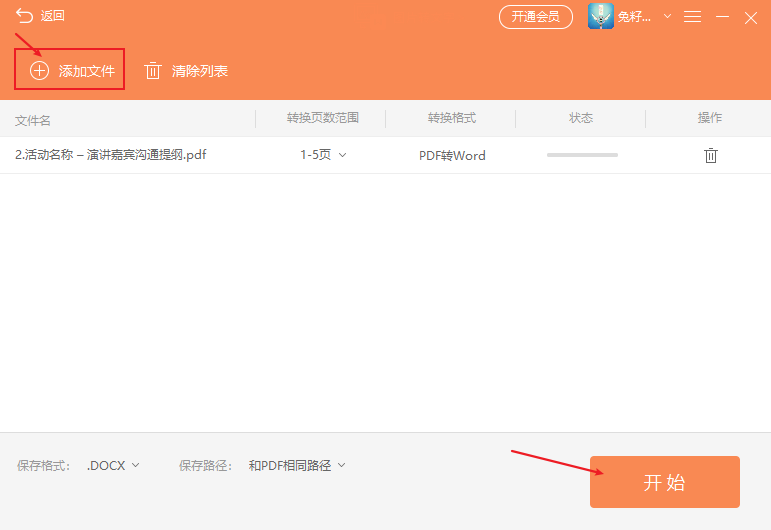Click the 文件名 column header
771x530 pixels.
pos(33,120)
